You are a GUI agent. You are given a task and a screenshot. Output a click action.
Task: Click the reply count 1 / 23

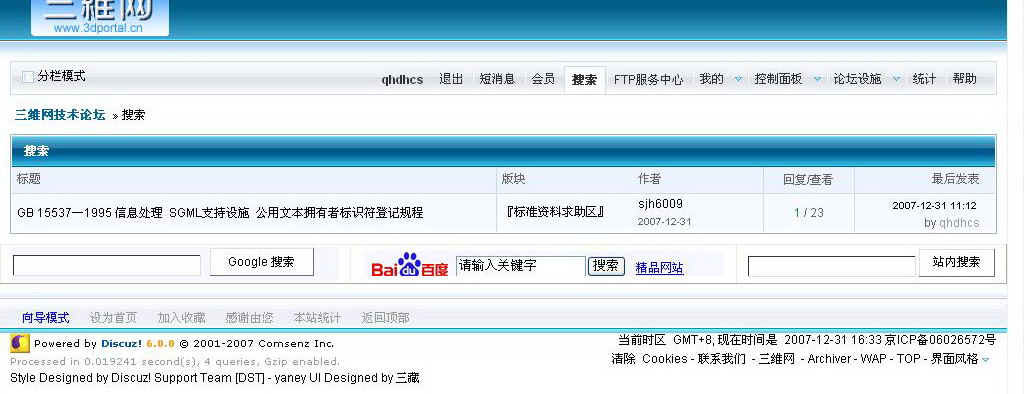tap(808, 212)
